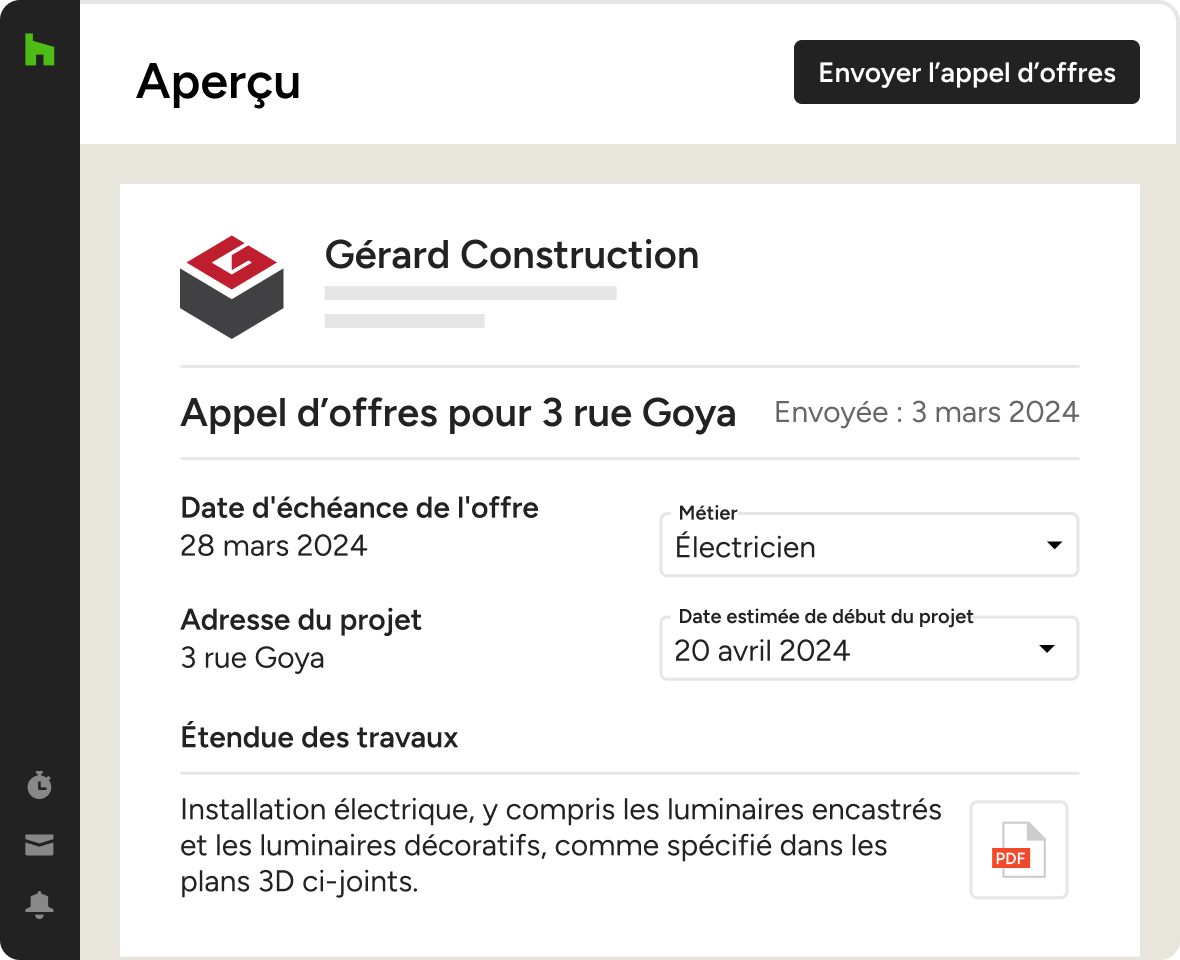Click the Installation électrique description text
Image resolution: width=1180 pixels, height=960 pixels.
tap(561, 846)
